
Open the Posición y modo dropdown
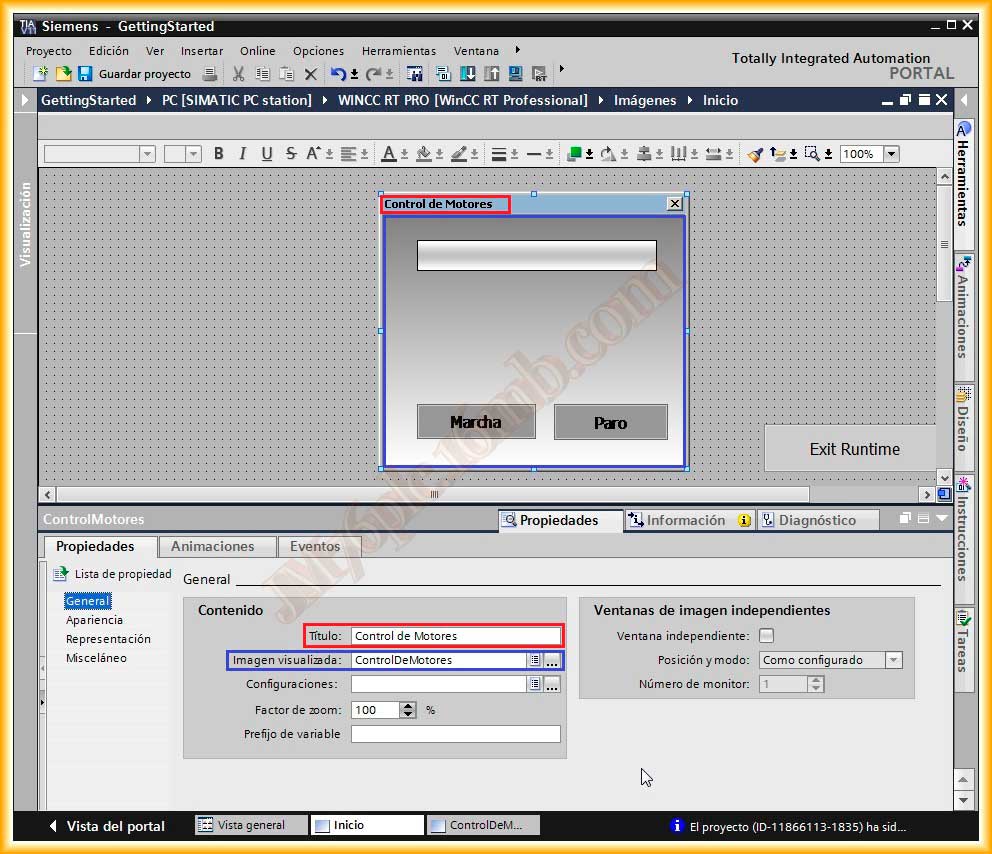pos(893,660)
